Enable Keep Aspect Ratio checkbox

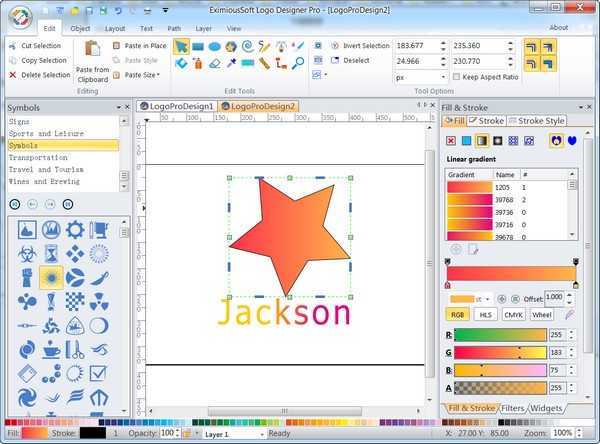(x=456, y=77)
